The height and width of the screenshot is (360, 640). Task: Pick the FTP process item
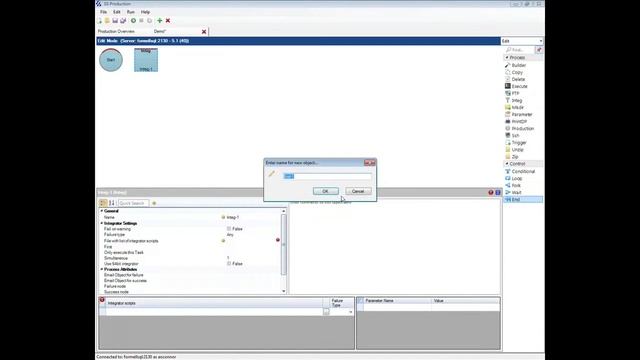coord(514,93)
